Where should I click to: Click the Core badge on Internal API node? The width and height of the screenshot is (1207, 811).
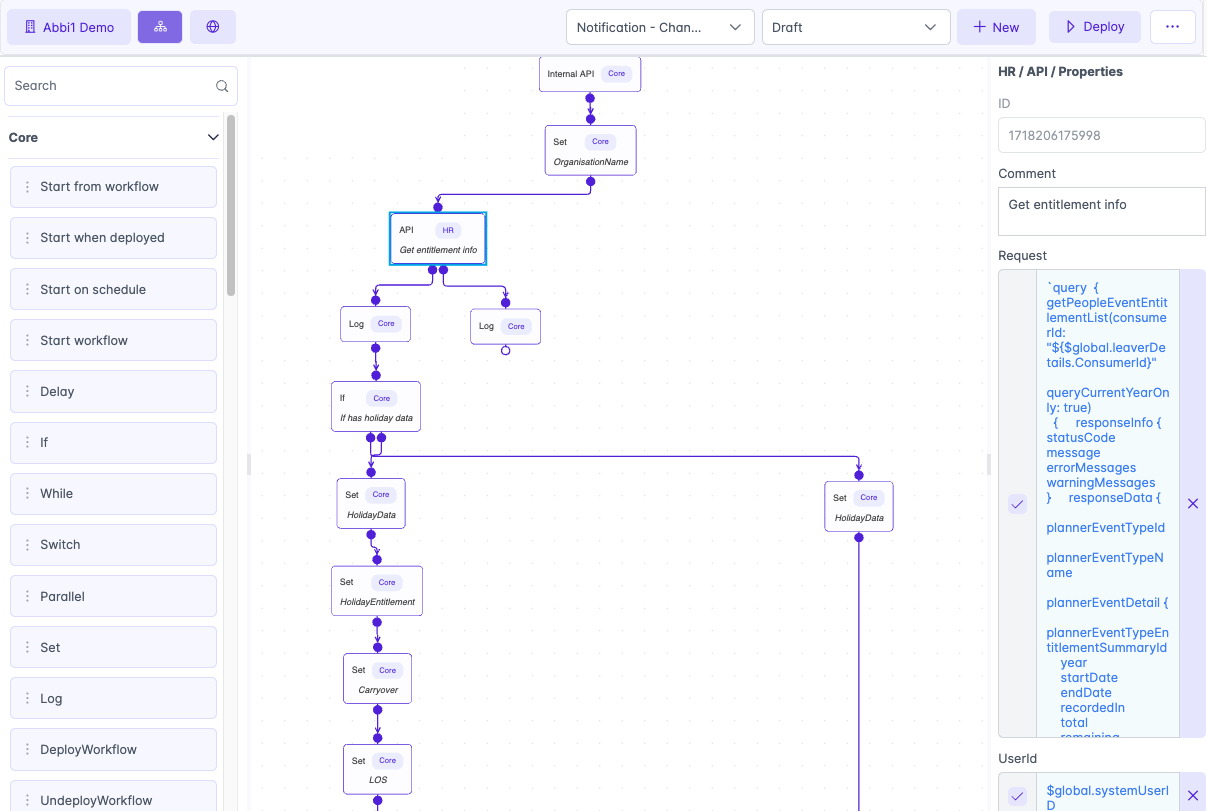pos(617,73)
